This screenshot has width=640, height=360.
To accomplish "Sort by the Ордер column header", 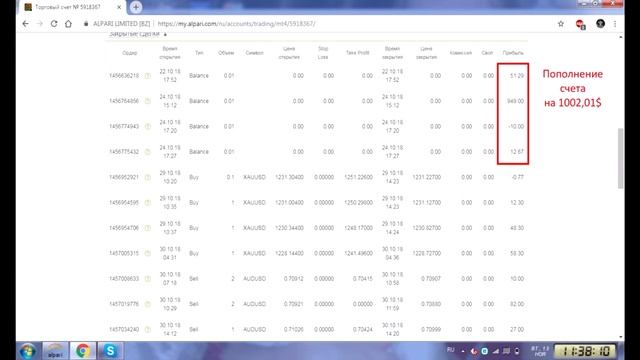I will click(129, 53).
